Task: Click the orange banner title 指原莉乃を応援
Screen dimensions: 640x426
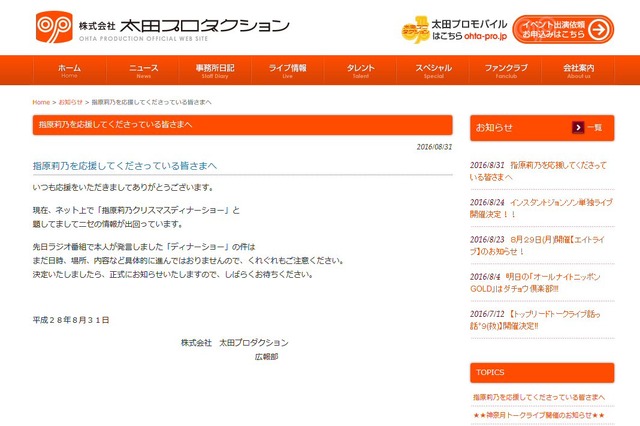Action: 115,124
